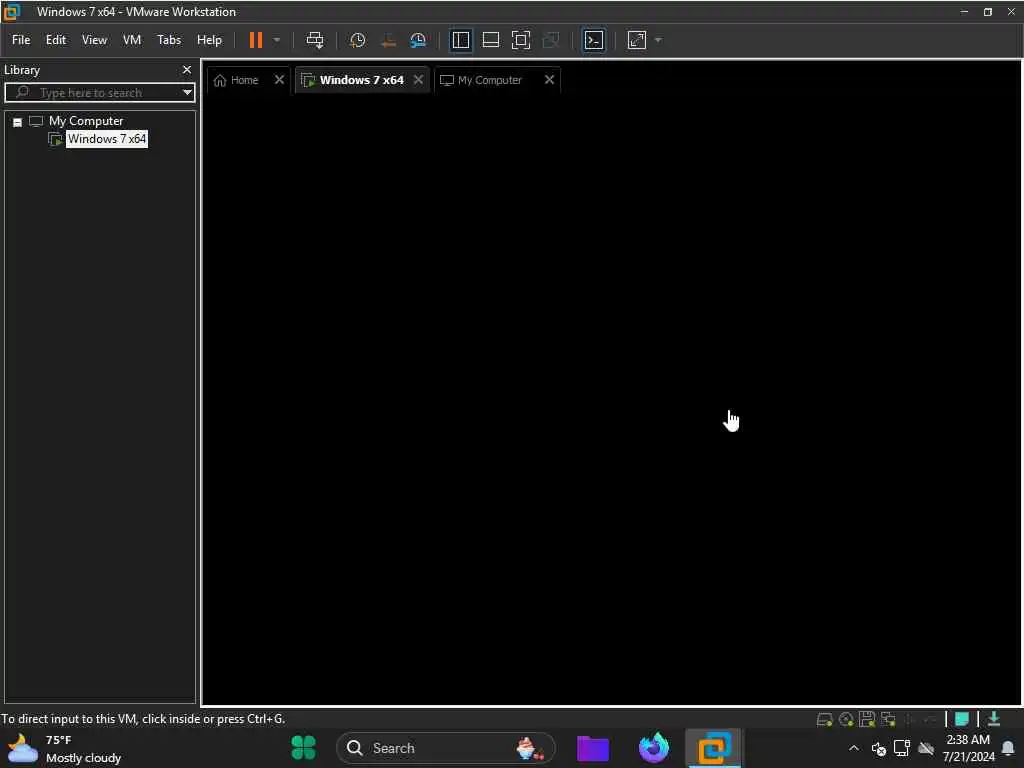Show hidden system tray icons chevron
1024x768 pixels.
click(854, 748)
